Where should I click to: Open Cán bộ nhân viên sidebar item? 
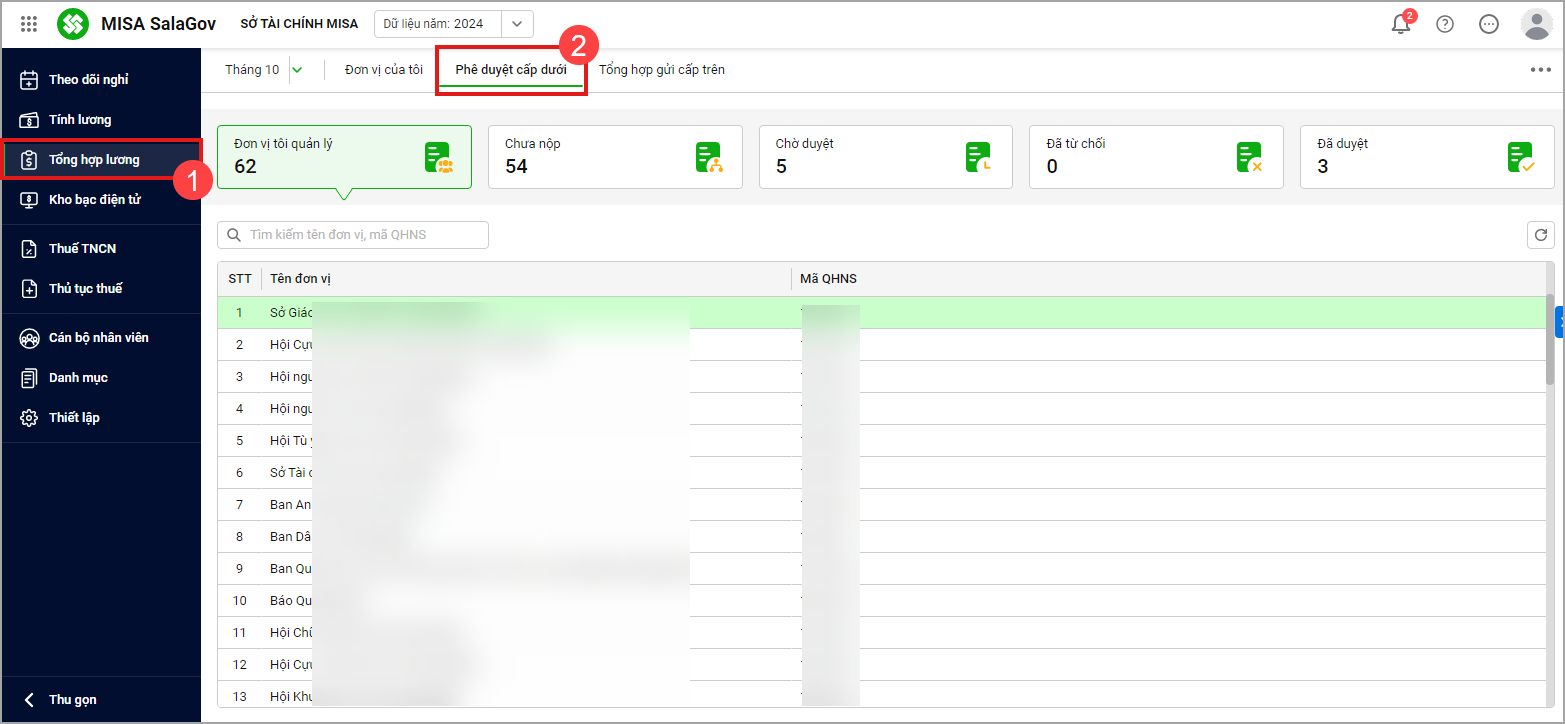tap(98, 337)
